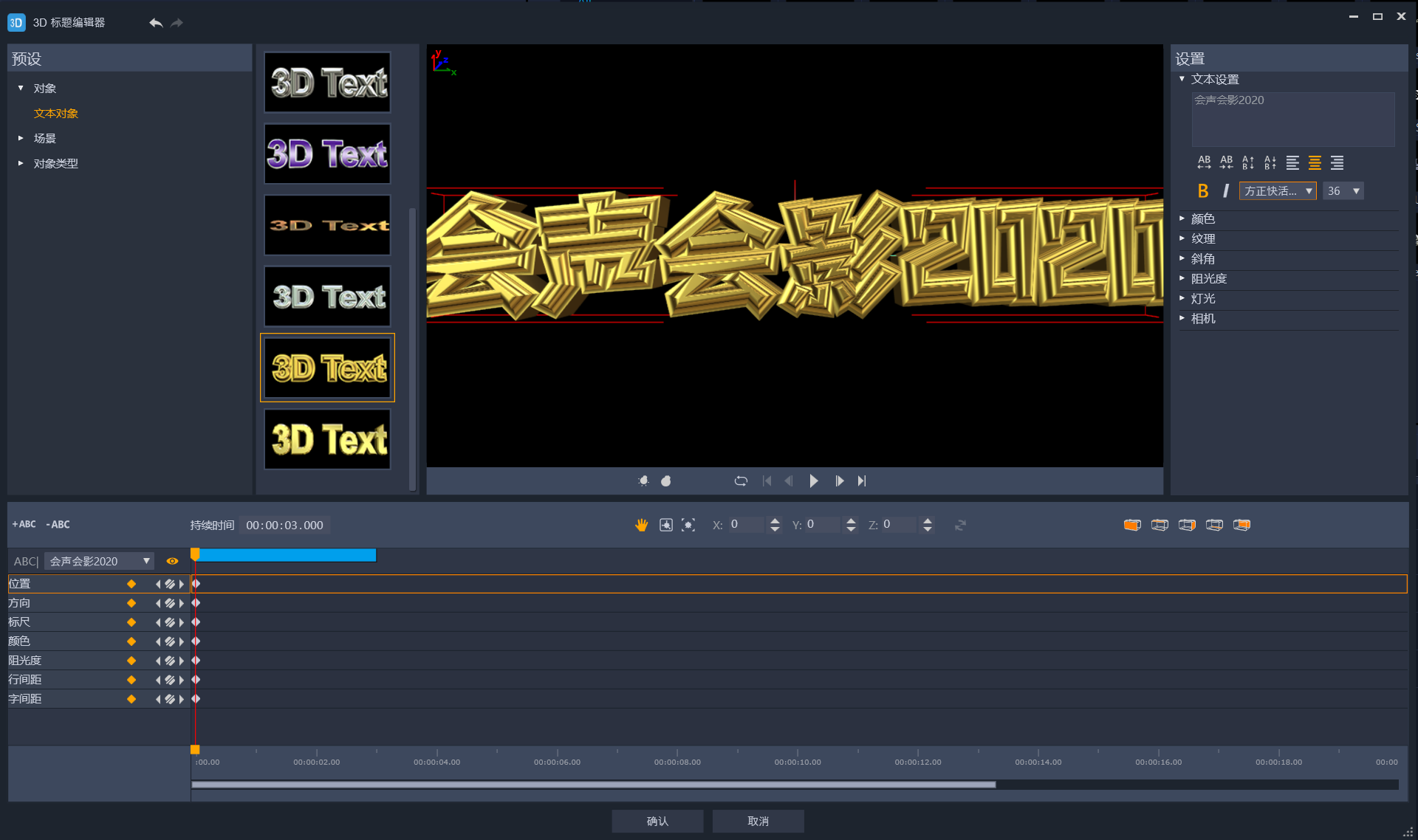Expand the 对象类型 tree node
Image resolution: width=1418 pixels, height=840 pixels.
coord(21,163)
